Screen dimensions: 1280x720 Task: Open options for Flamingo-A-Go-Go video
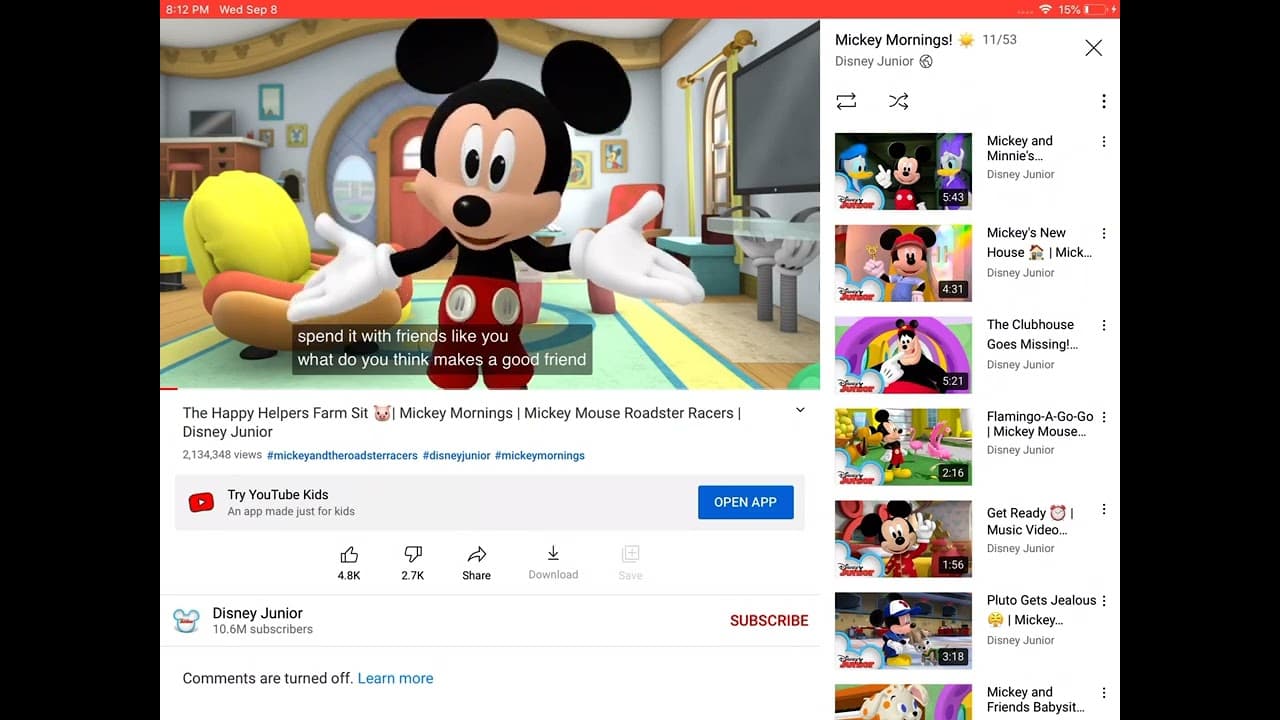pos(1104,418)
